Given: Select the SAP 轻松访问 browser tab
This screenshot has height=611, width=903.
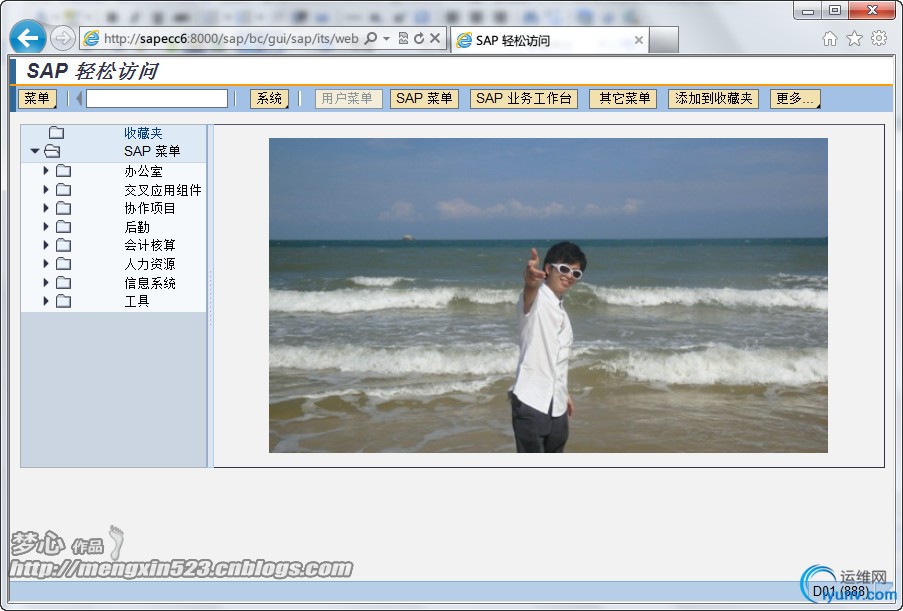Looking at the screenshot, I should click(x=549, y=40).
